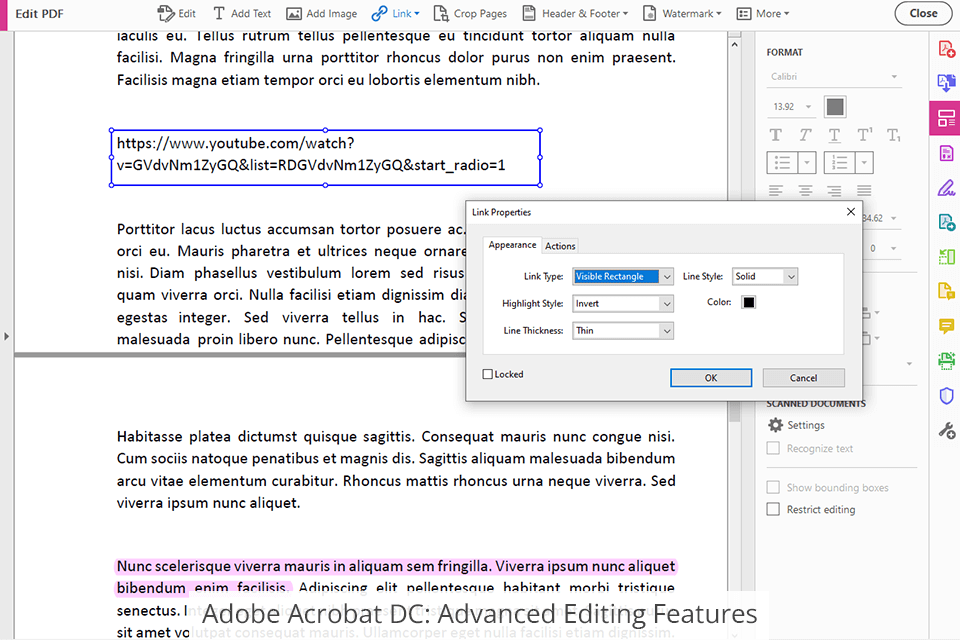Justify text in the Format panel
The width and height of the screenshot is (960, 640).
(864, 190)
